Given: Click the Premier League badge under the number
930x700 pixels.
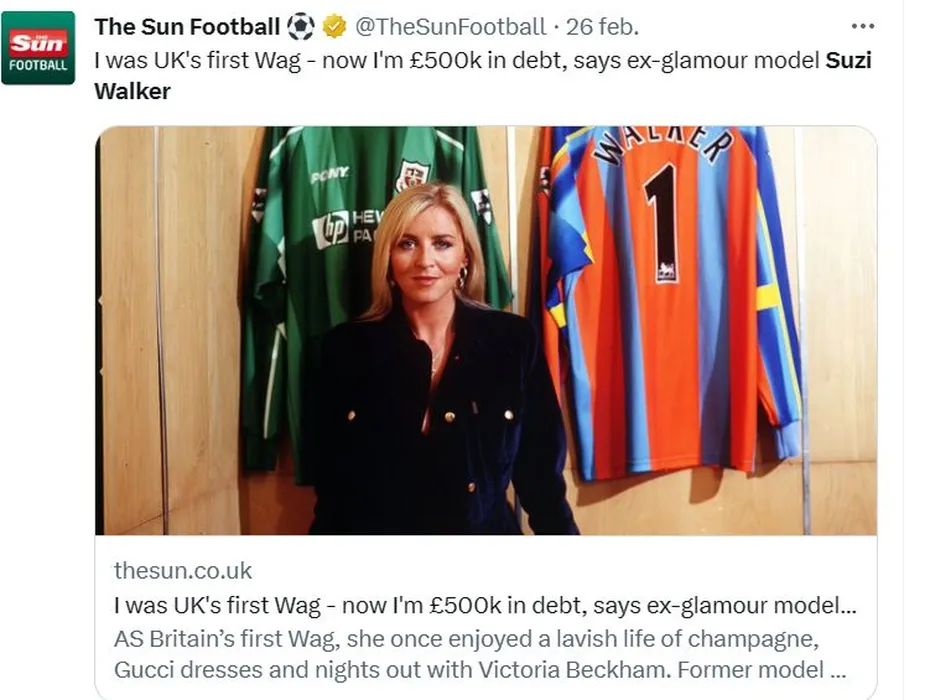Looking at the screenshot, I should (664, 271).
